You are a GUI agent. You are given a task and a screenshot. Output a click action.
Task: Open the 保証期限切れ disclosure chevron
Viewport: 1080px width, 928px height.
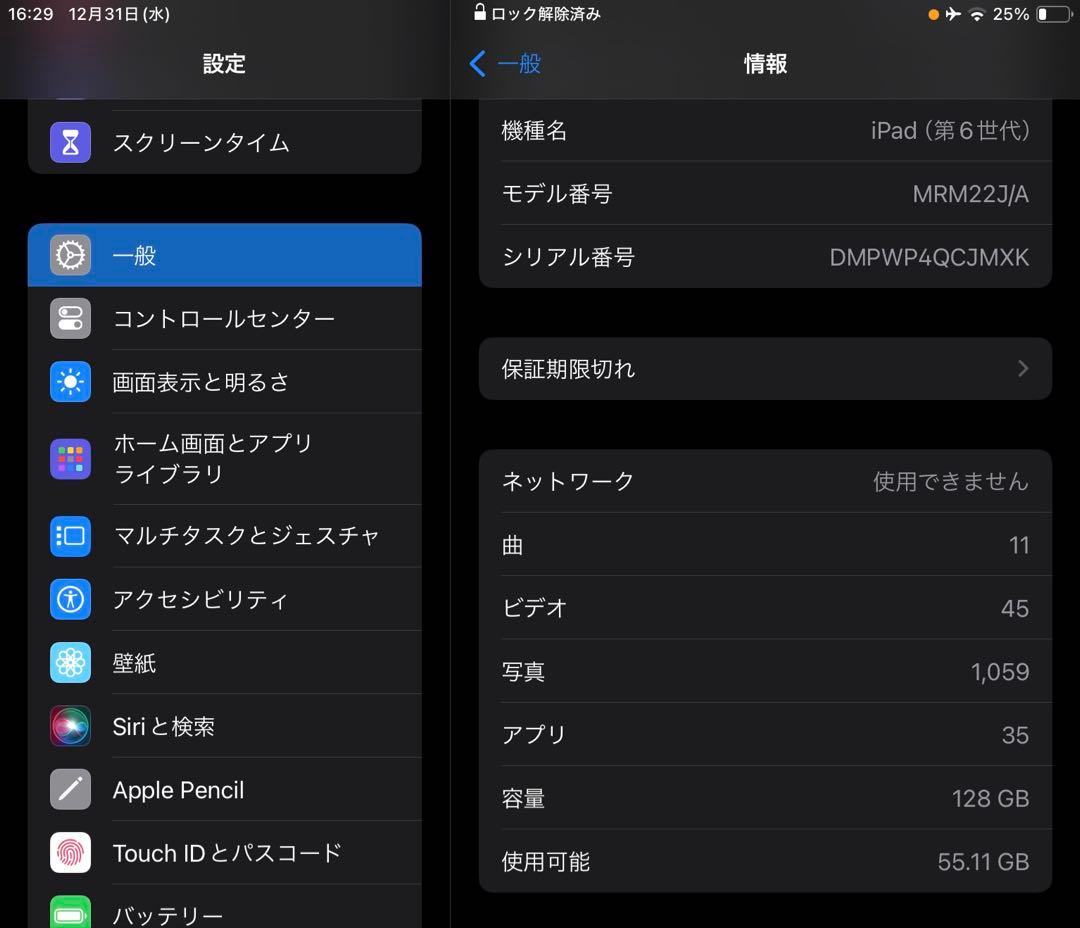tap(1023, 368)
